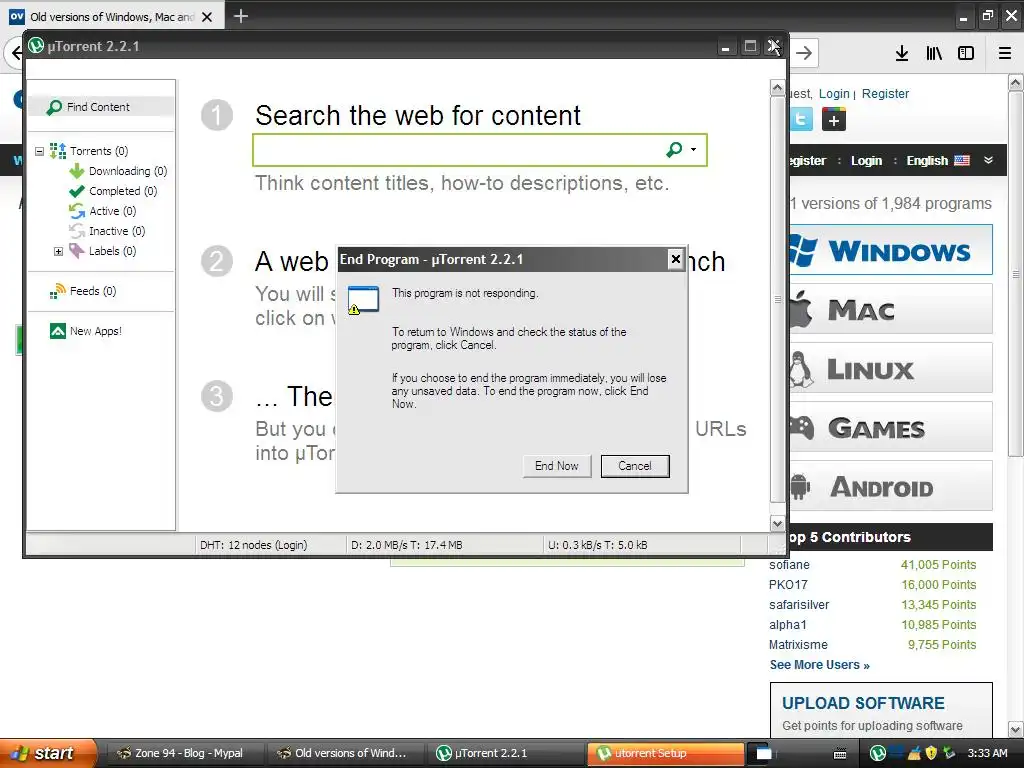
Task: Click the 3:33 AM clock
Action: tap(987, 753)
